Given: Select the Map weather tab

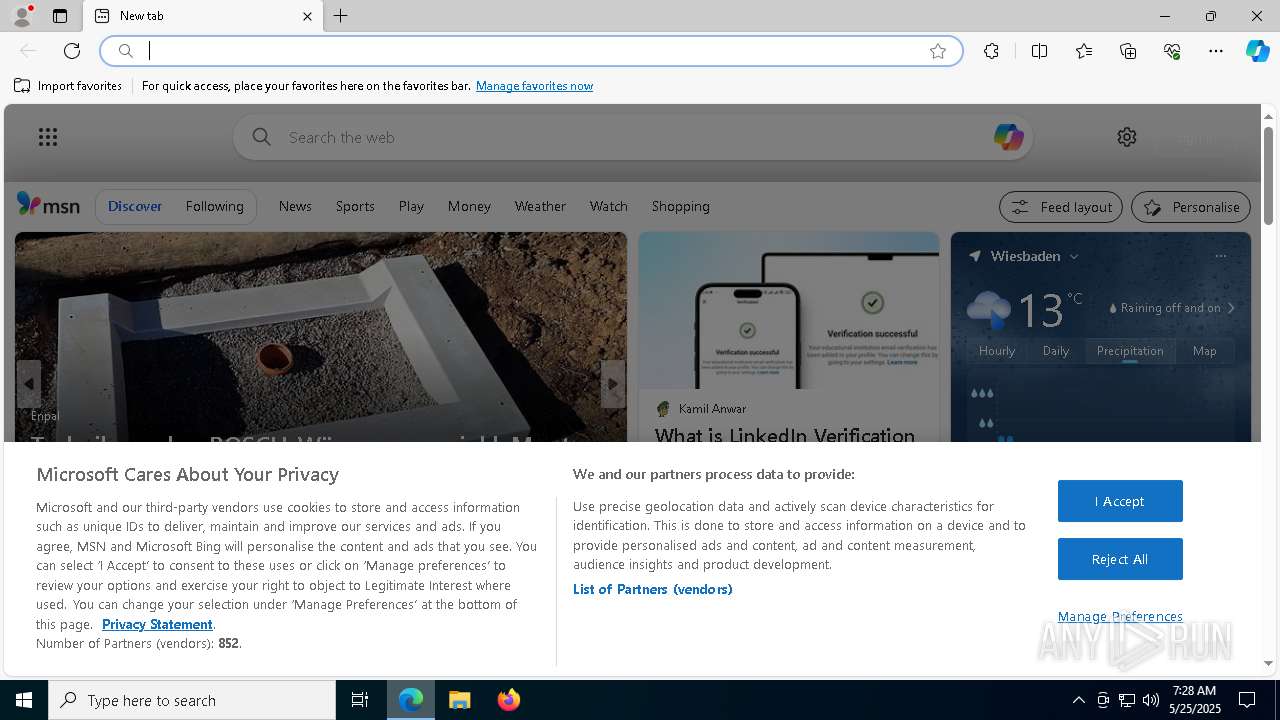Looking at the screenshot, I should (1205, 351).
